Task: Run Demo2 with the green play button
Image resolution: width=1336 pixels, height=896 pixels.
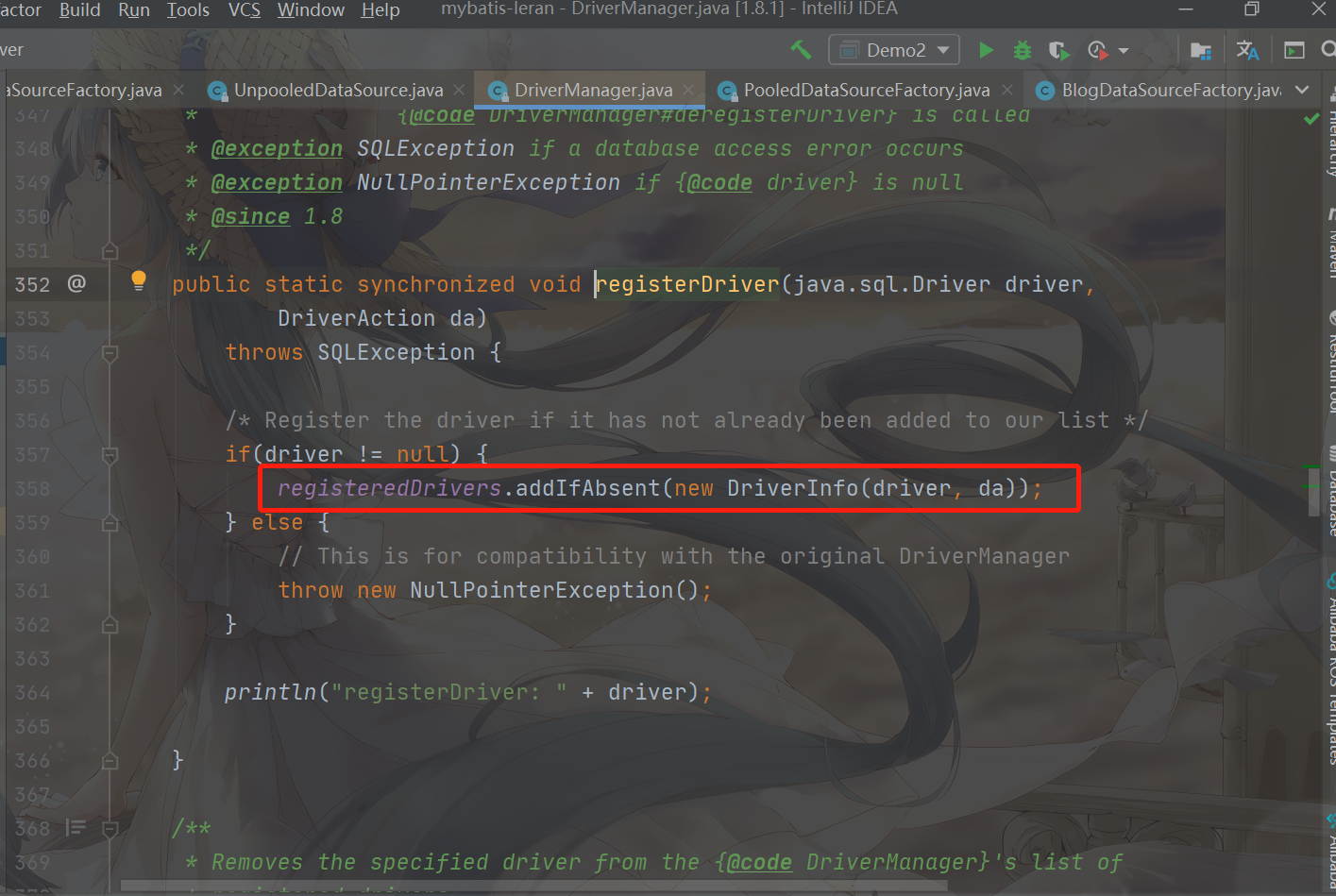Action: click(986, 50)
